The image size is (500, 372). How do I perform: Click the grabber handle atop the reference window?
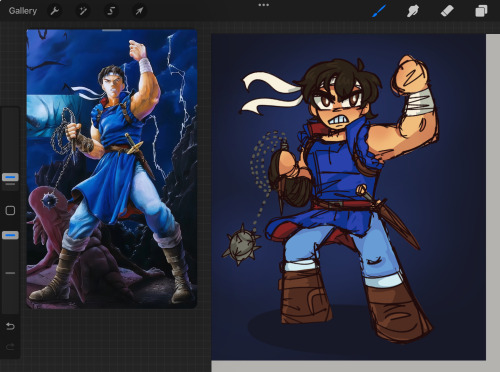click(112, 30)
